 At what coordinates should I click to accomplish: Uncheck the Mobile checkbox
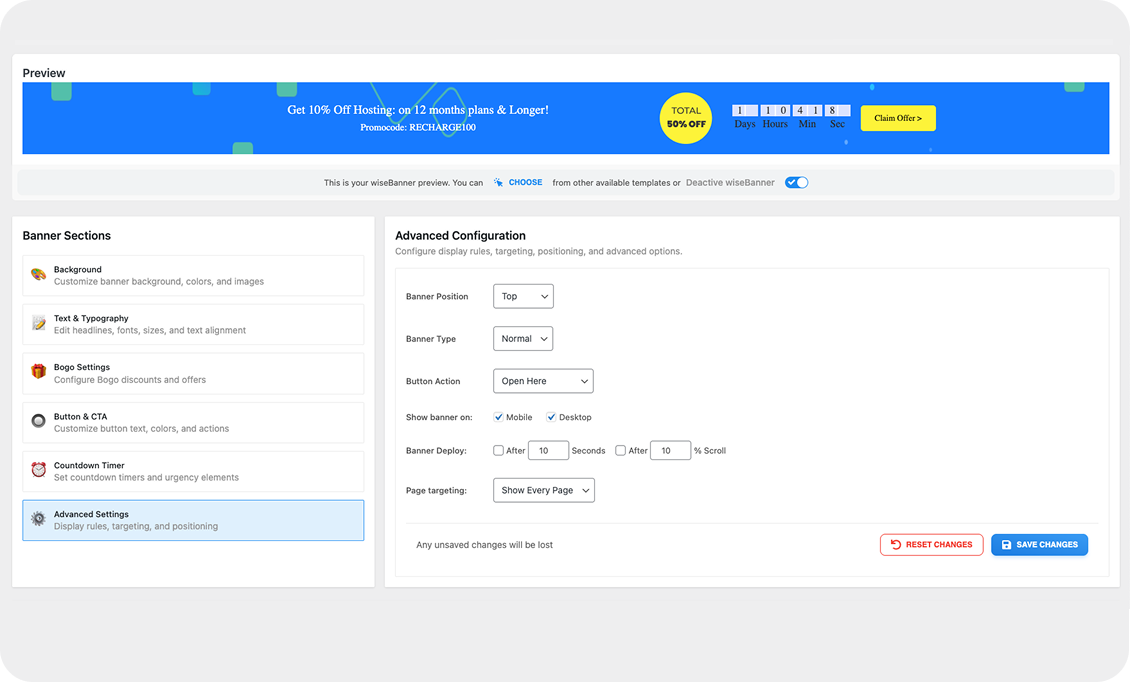coord(498,417)
